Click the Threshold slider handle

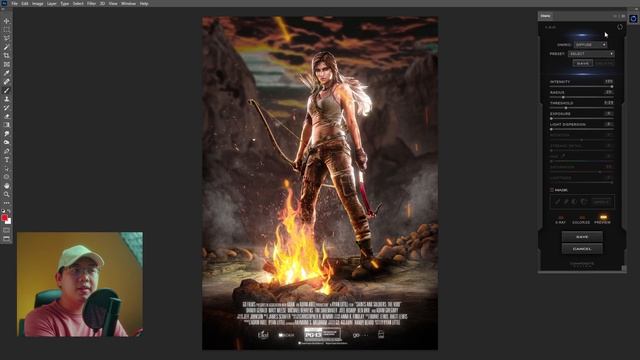click(x=566, y=108)
